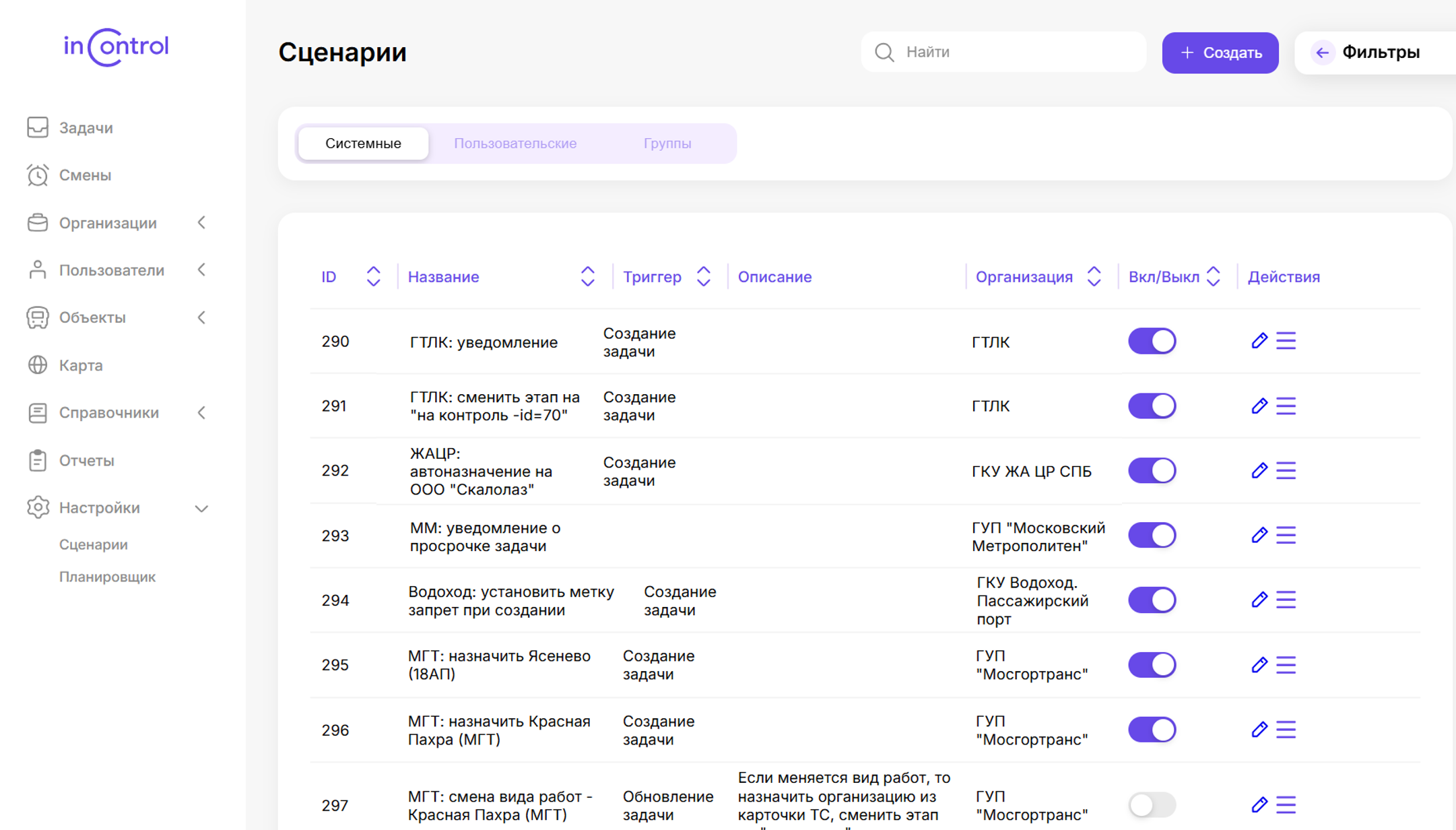The image size is (1456, 830).
Task: Click the Объекты bus icon
Action: (38, 317)
